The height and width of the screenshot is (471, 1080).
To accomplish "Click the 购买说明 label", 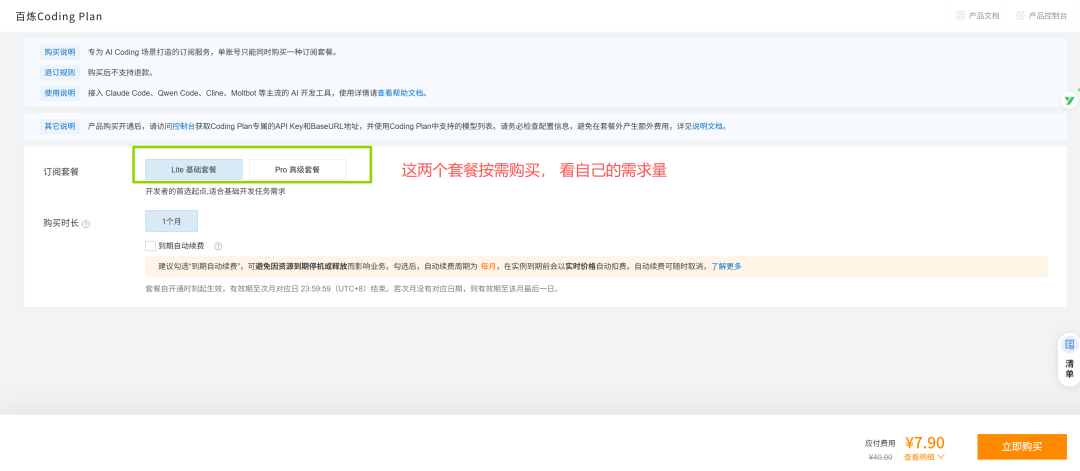I will (60, 52).
